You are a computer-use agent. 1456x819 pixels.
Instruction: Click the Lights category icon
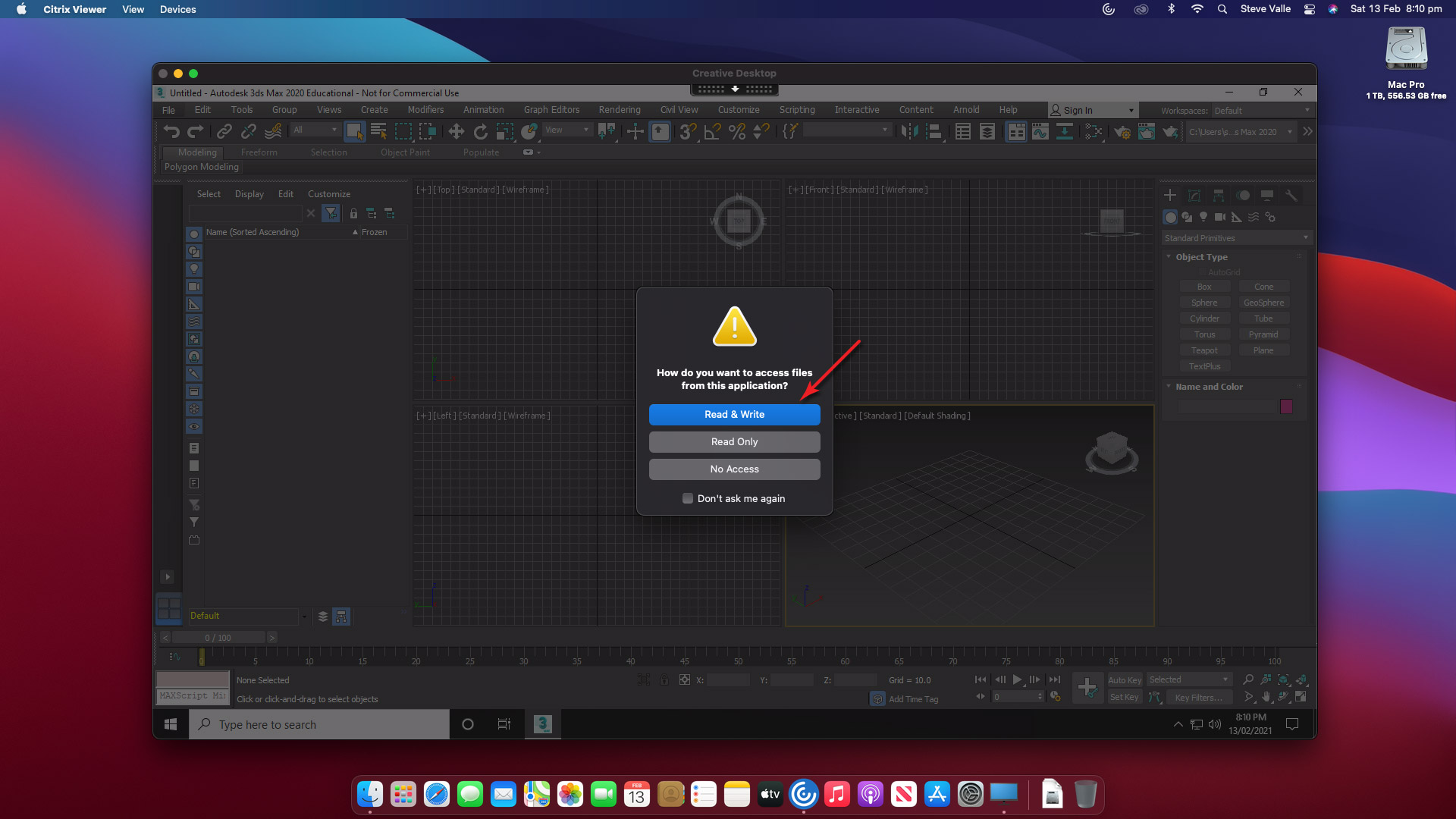[x=1203, y=218]
